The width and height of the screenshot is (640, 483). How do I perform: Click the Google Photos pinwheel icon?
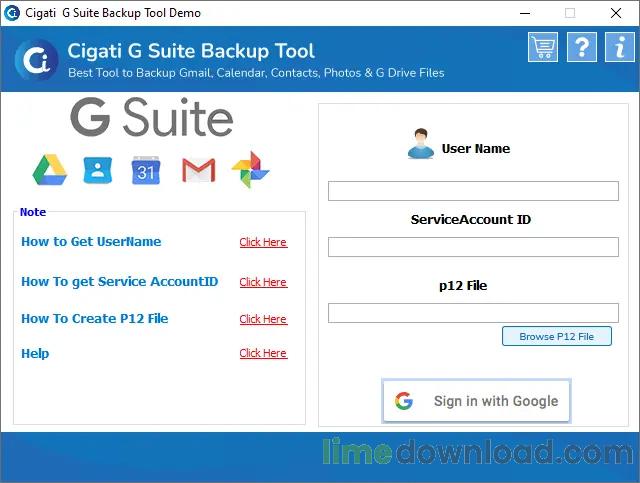tap(250, 171)
